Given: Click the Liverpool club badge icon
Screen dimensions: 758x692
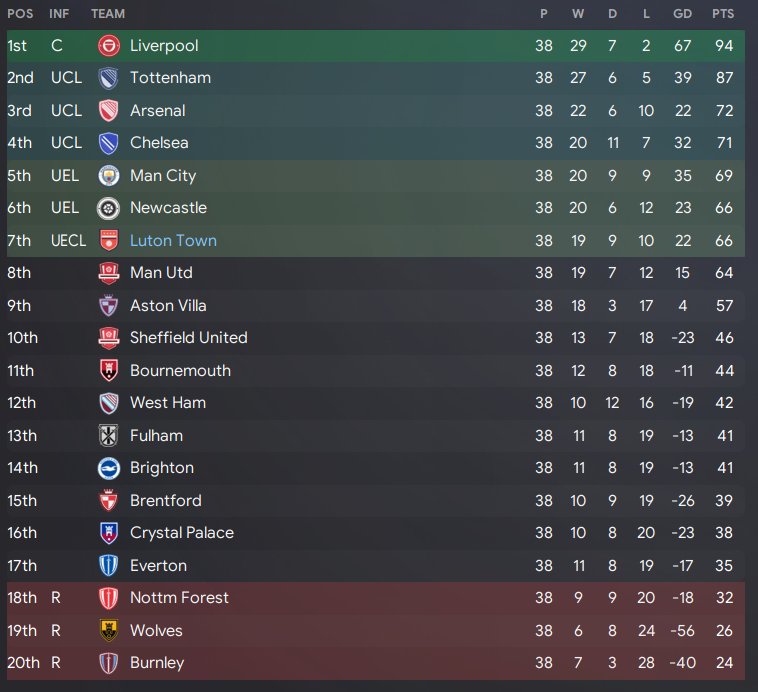Looking at the screenshot, I should [109, 46].
